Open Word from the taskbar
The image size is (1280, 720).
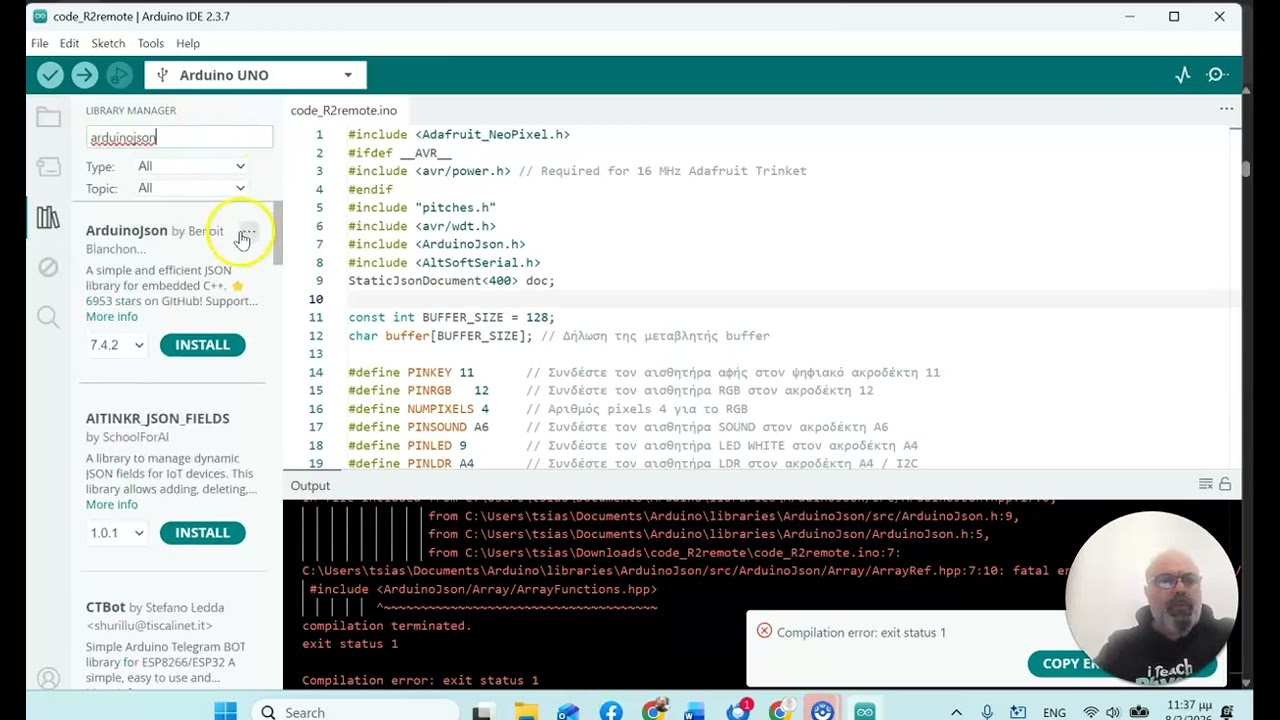pyautogui.click(x=694, y=712)
